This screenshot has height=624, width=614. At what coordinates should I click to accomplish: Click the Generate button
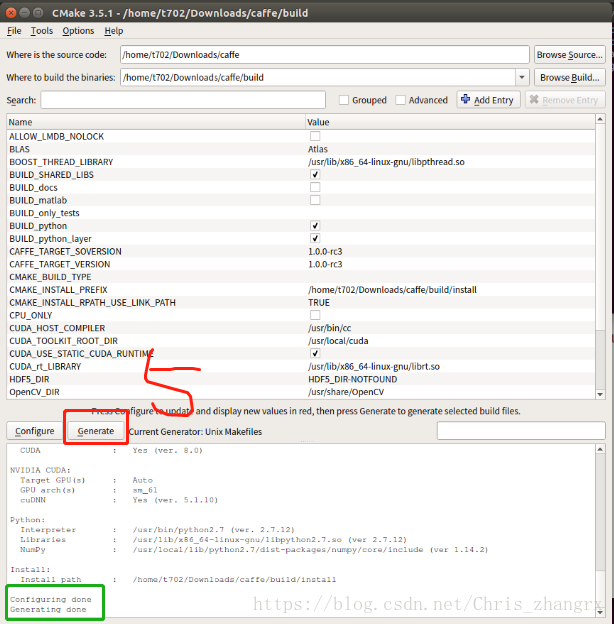96,431
